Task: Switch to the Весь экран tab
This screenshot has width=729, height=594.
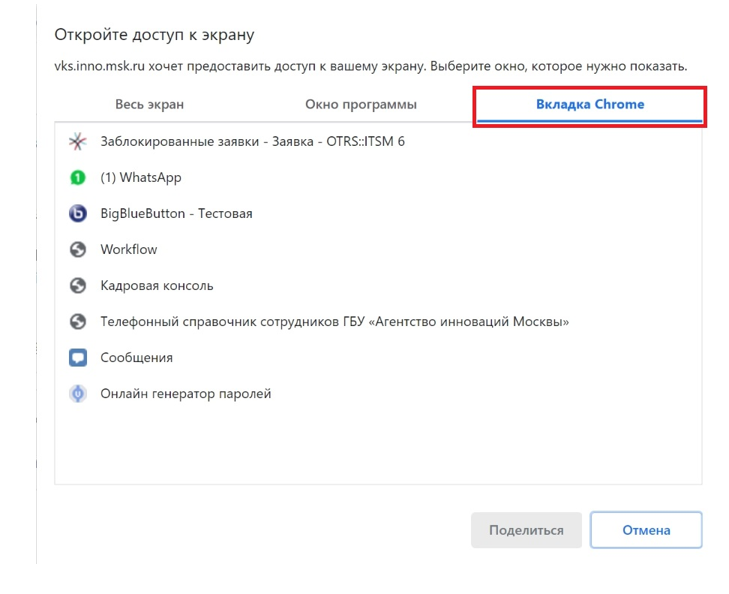Action: click(x=150, y=105)
